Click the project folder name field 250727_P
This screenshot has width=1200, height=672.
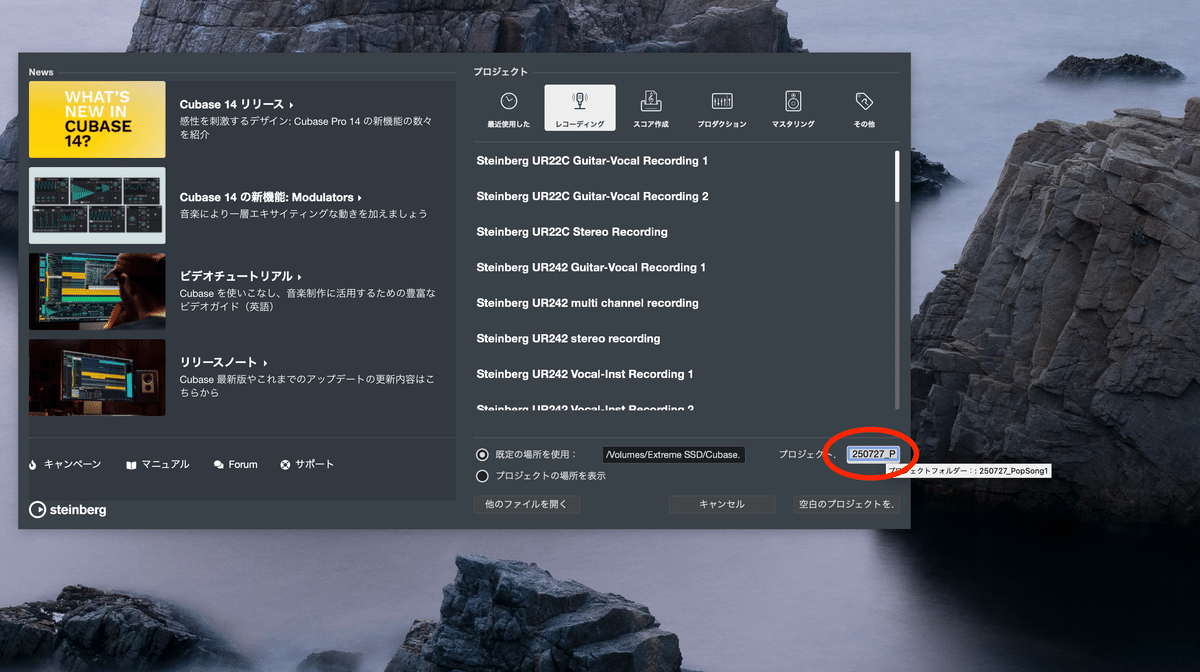[874, 454]
